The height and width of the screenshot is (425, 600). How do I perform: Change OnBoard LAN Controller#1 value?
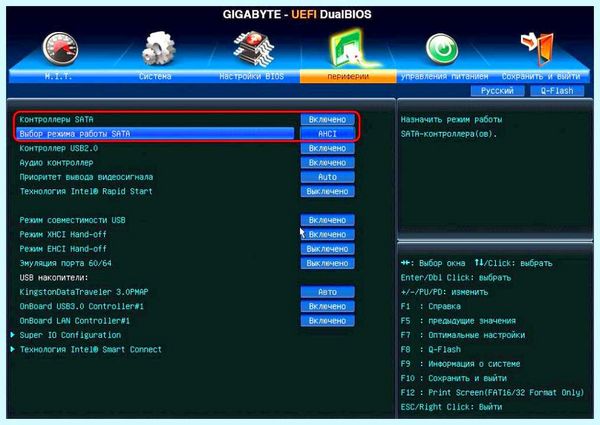(327, 321)
